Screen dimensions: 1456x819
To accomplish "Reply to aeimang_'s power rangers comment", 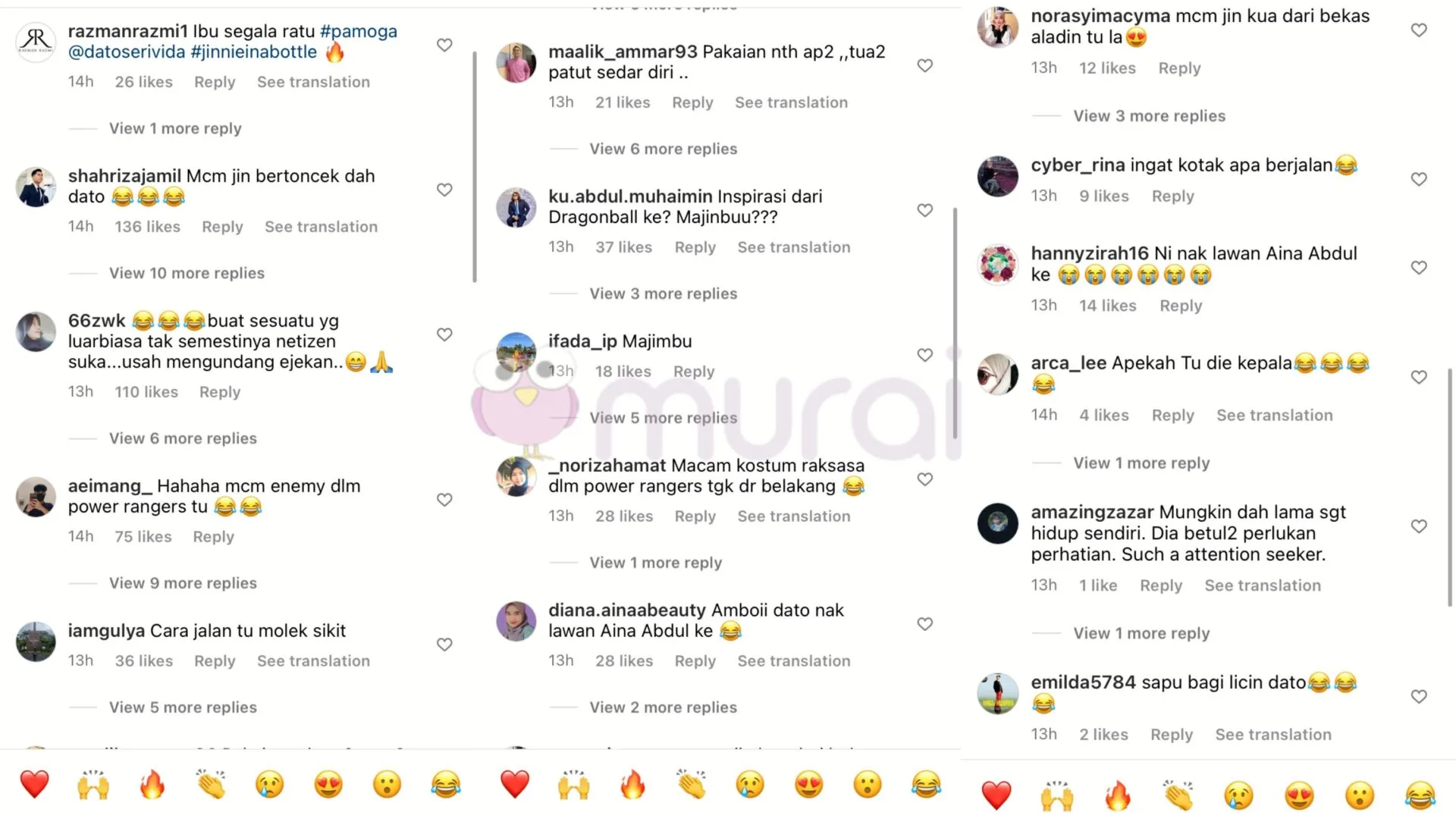I will (213, 537).
